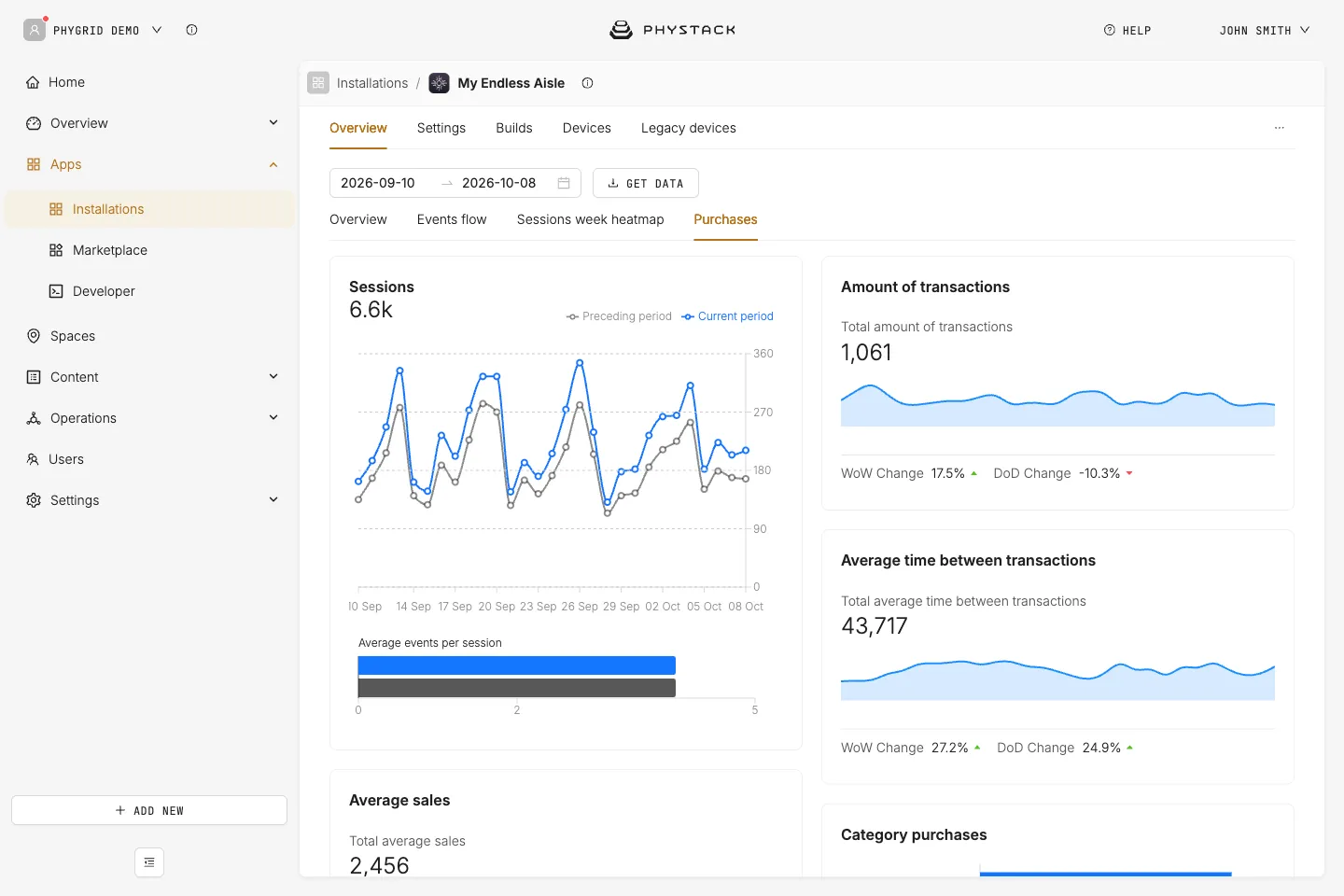This screenshot has height=896, width=1344.
Task: Click the Phystack logo in header
Action: tap(672, 30)
